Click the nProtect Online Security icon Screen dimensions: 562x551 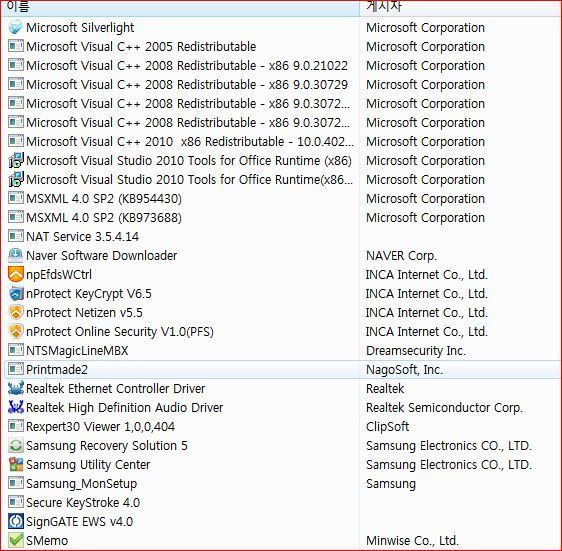[x=16, y=332]
